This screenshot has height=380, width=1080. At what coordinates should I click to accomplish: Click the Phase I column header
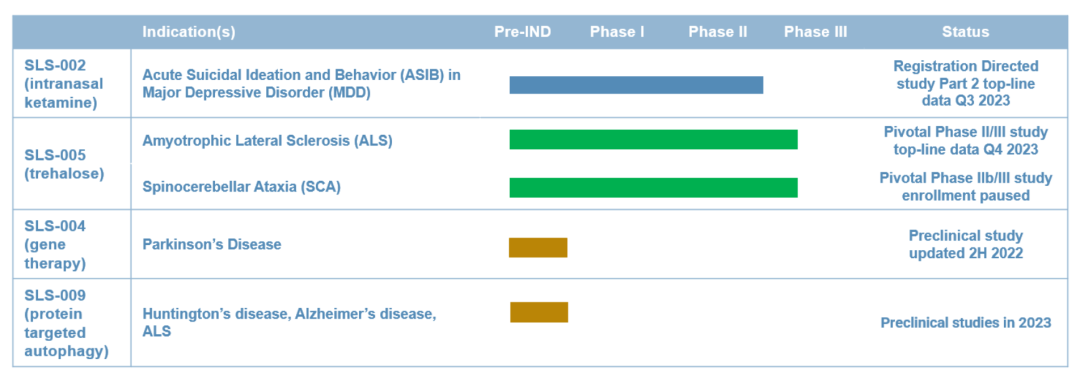(617, 32)
